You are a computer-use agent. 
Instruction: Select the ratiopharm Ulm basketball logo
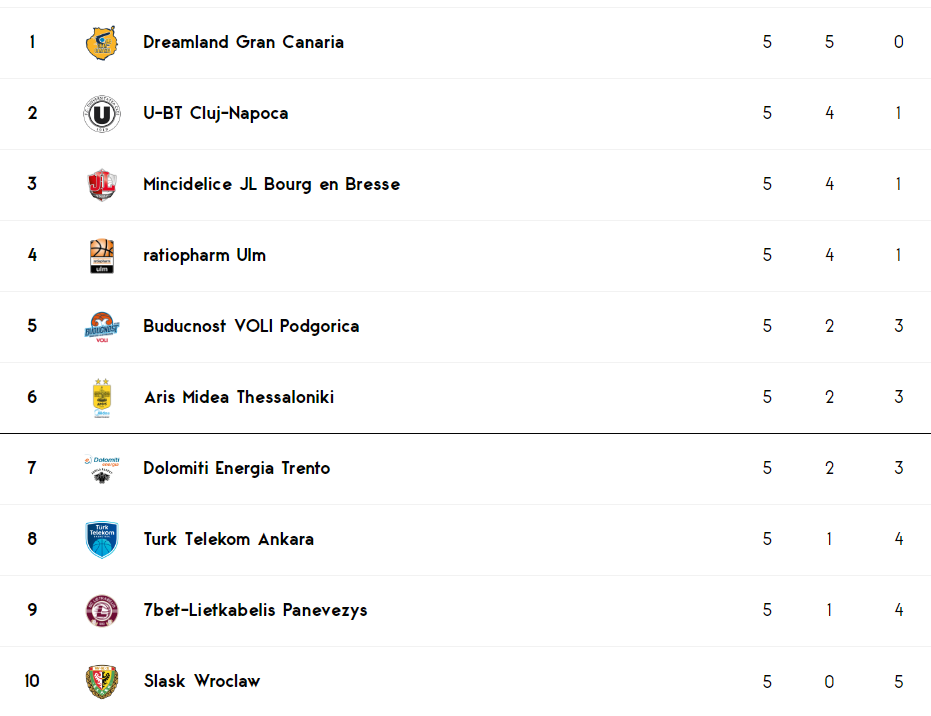tap(102, 256)
